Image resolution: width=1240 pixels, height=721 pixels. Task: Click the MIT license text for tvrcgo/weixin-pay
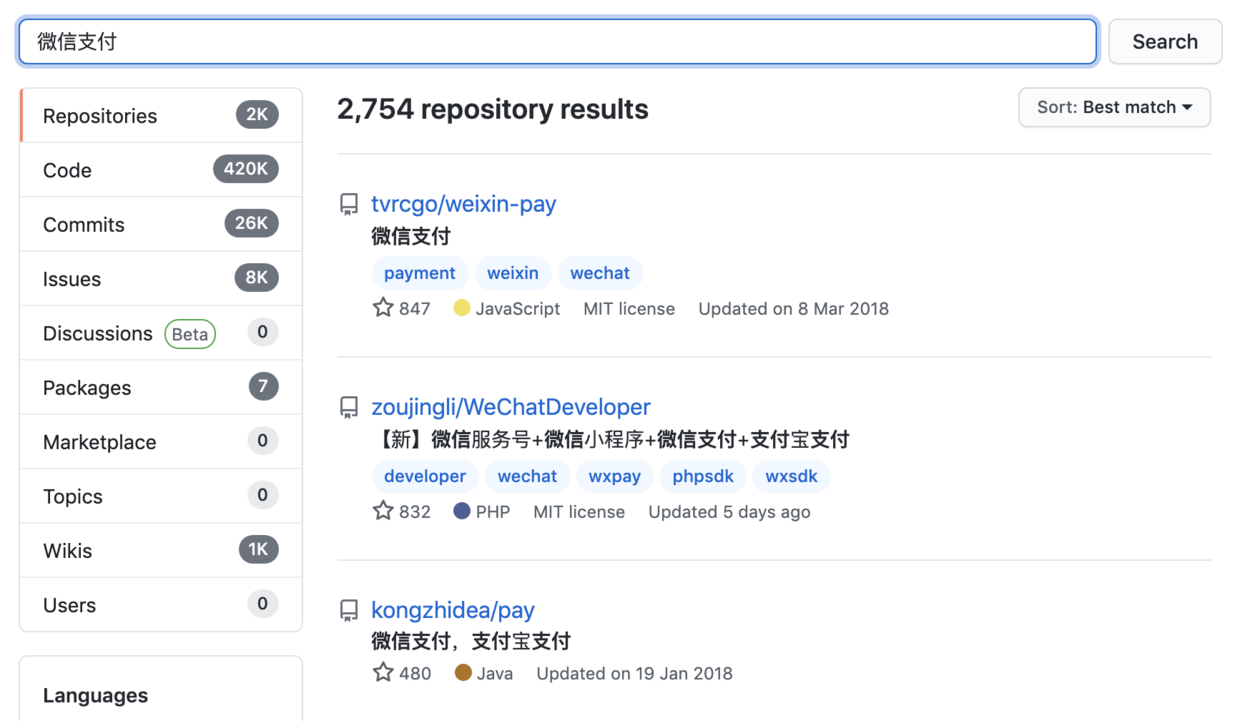click(x=629, y=309)
